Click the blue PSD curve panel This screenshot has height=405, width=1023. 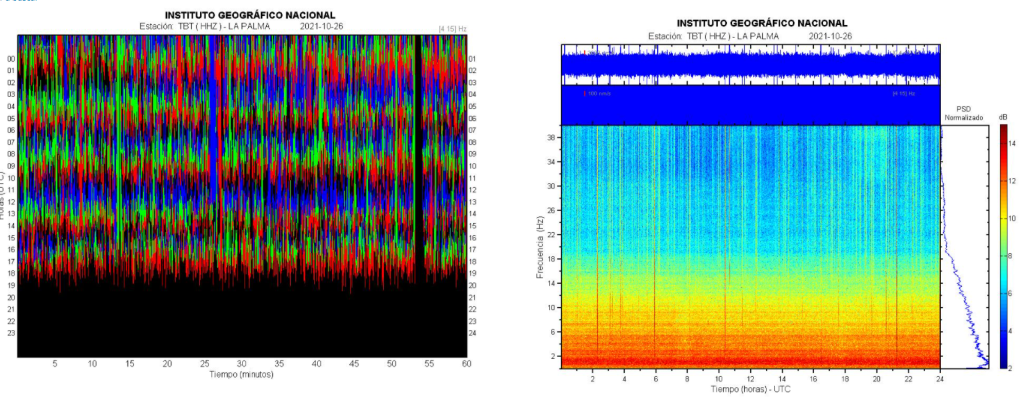pos(965,250)
